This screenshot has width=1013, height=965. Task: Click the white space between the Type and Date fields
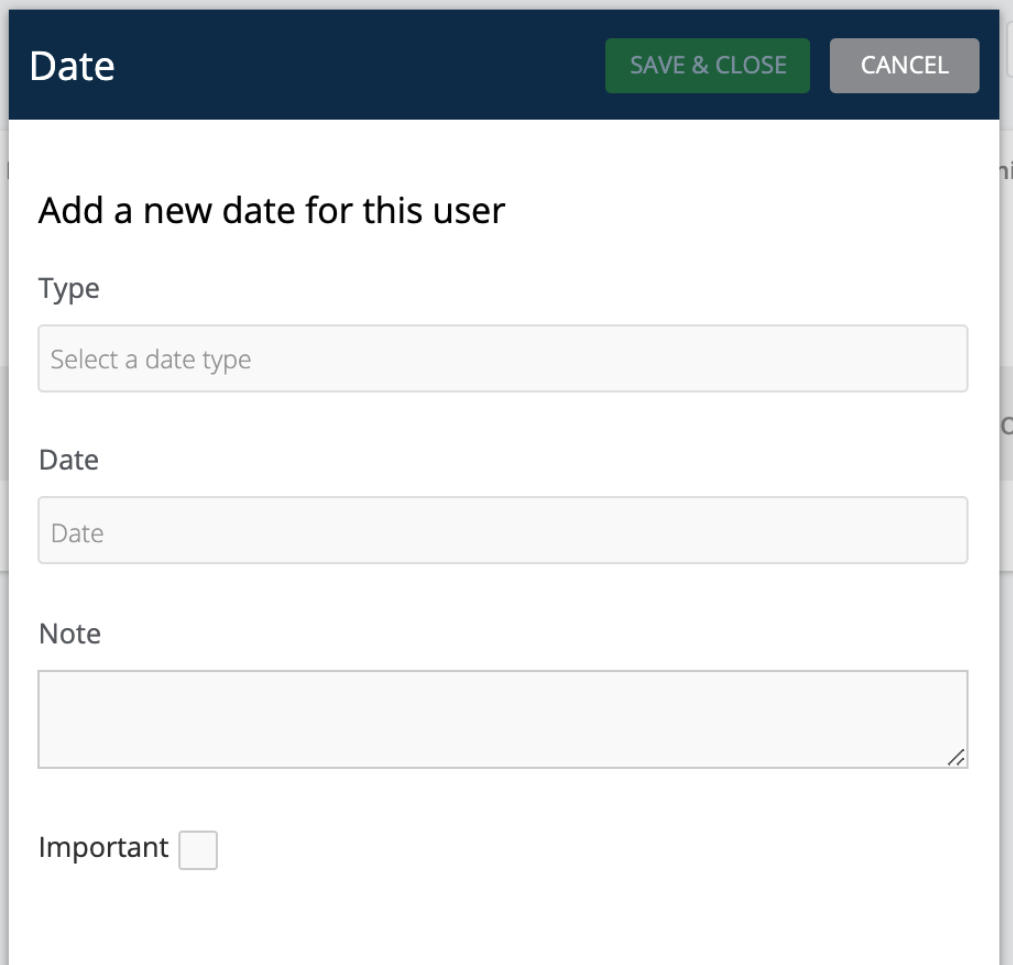(x=503, y=418)
